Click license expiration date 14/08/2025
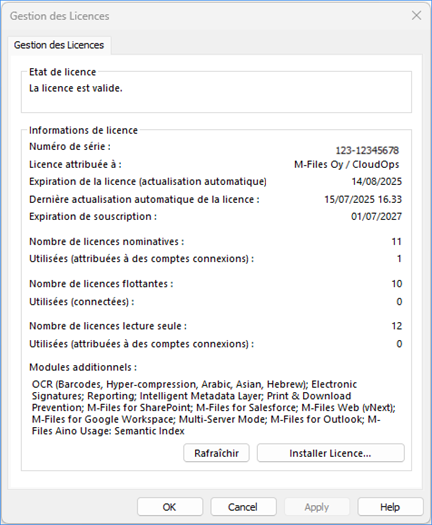This screenshot has height=525, width=432. (x=376, y=181)
